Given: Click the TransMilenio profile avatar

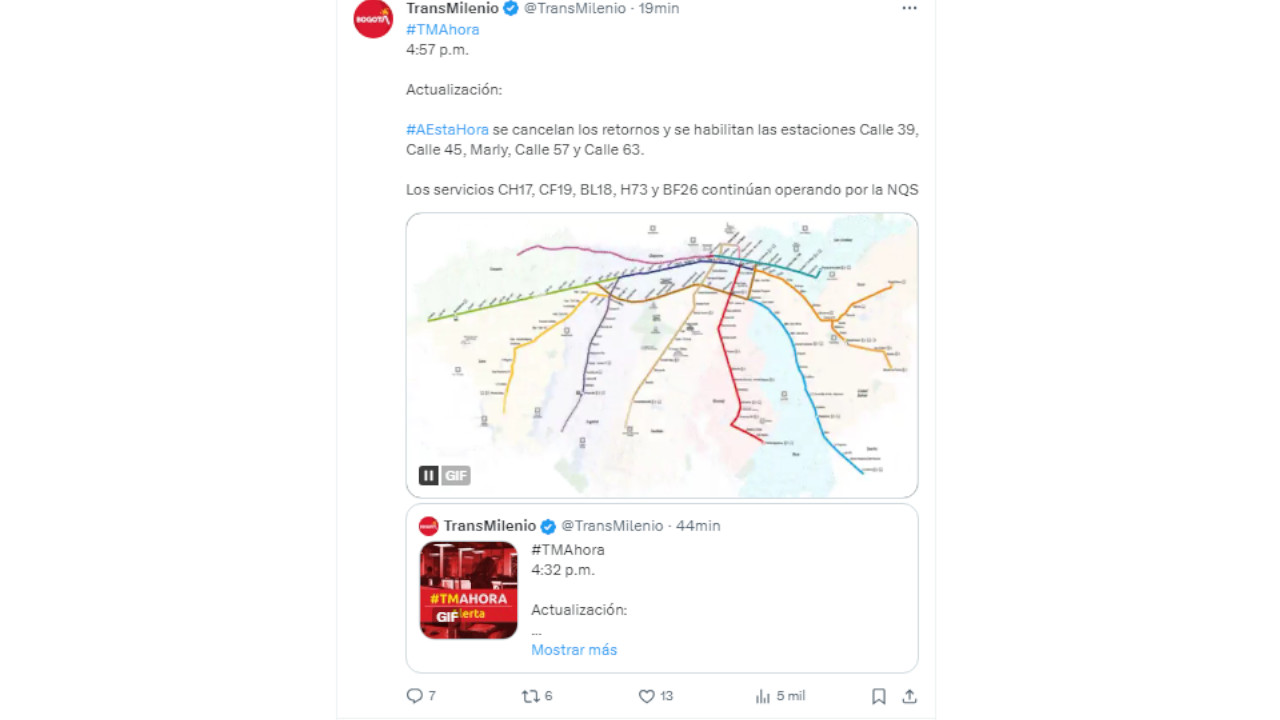Looking at the screenshot, I should click(x=373, y=18).
